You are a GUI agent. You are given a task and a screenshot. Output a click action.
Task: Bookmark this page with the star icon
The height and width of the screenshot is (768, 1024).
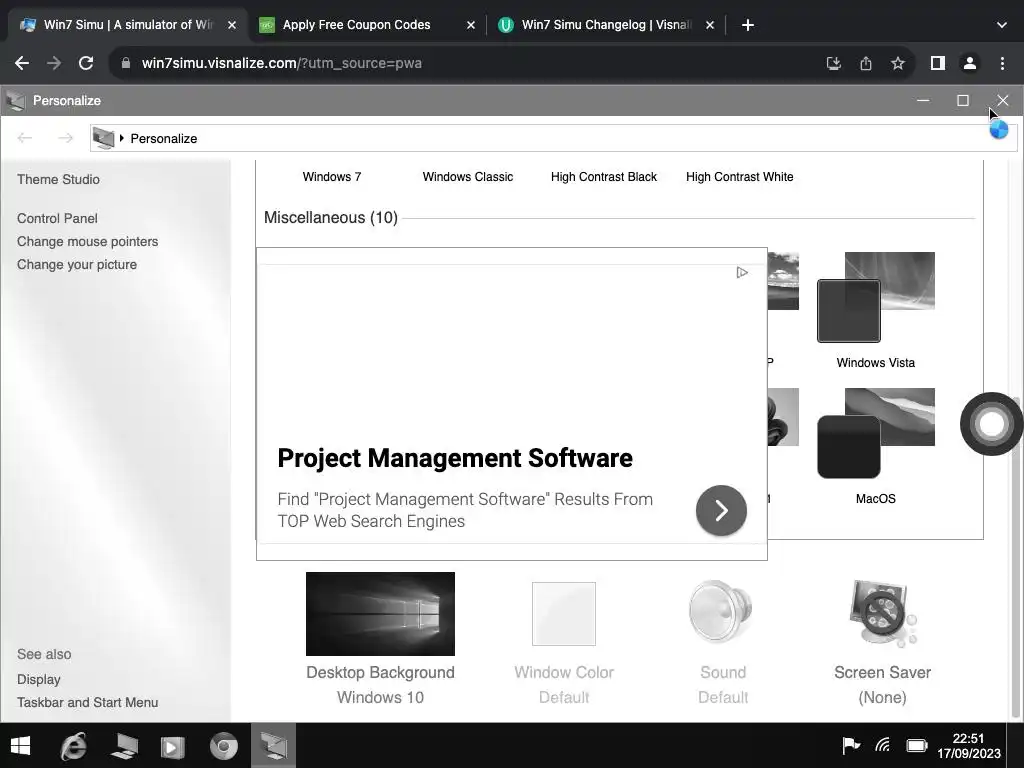click(898, 63)
